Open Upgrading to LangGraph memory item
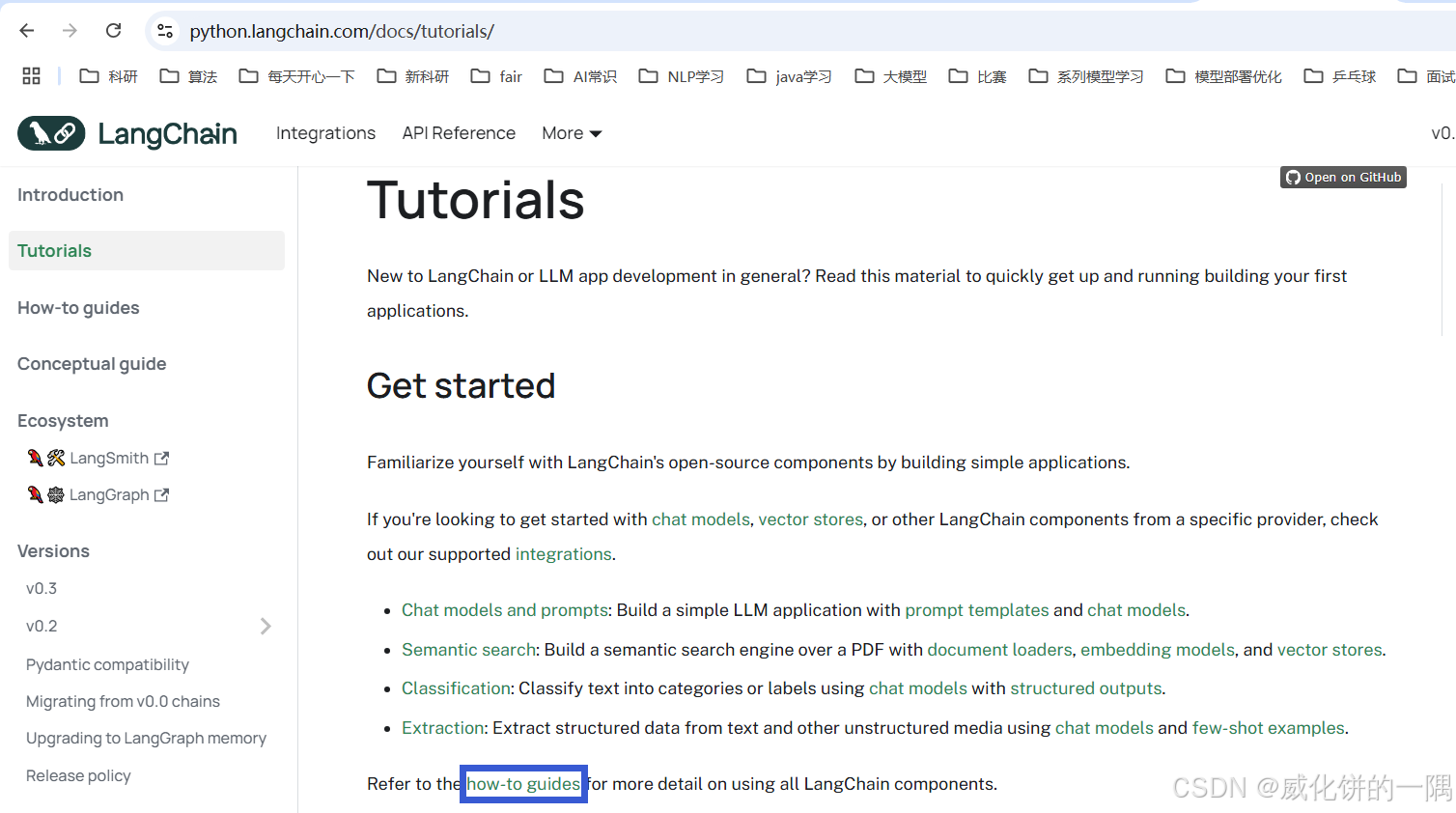The image size is (1456, 813). click(146, 739)
